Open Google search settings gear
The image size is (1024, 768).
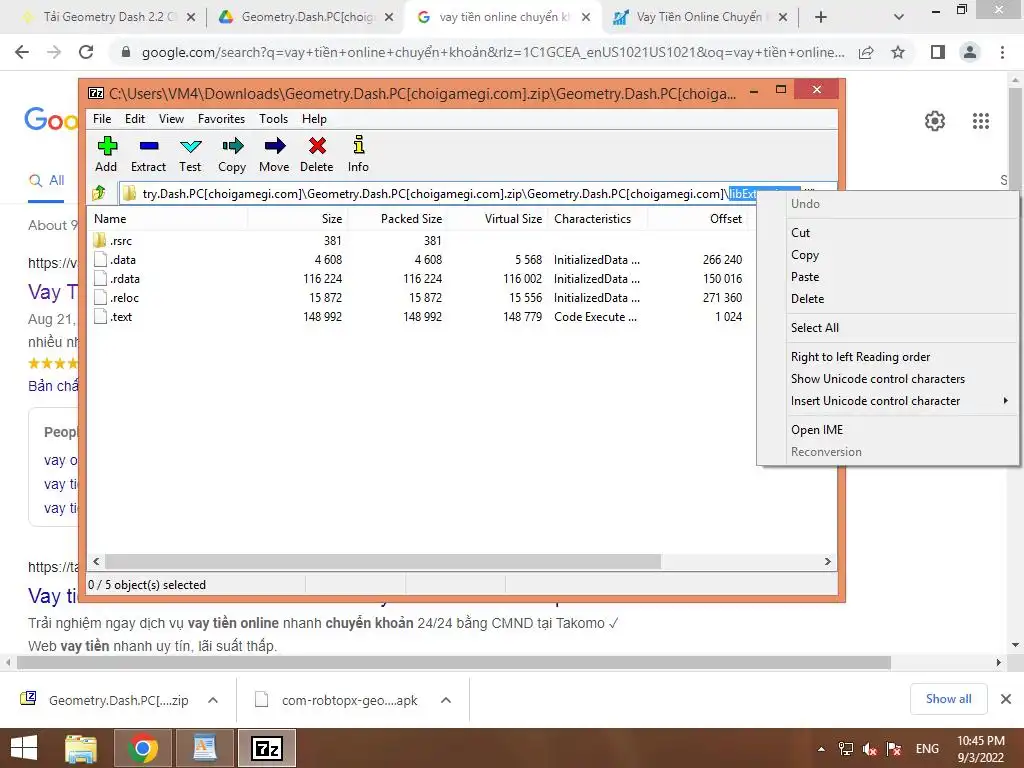pyautogui.click(x=935, y=121)
